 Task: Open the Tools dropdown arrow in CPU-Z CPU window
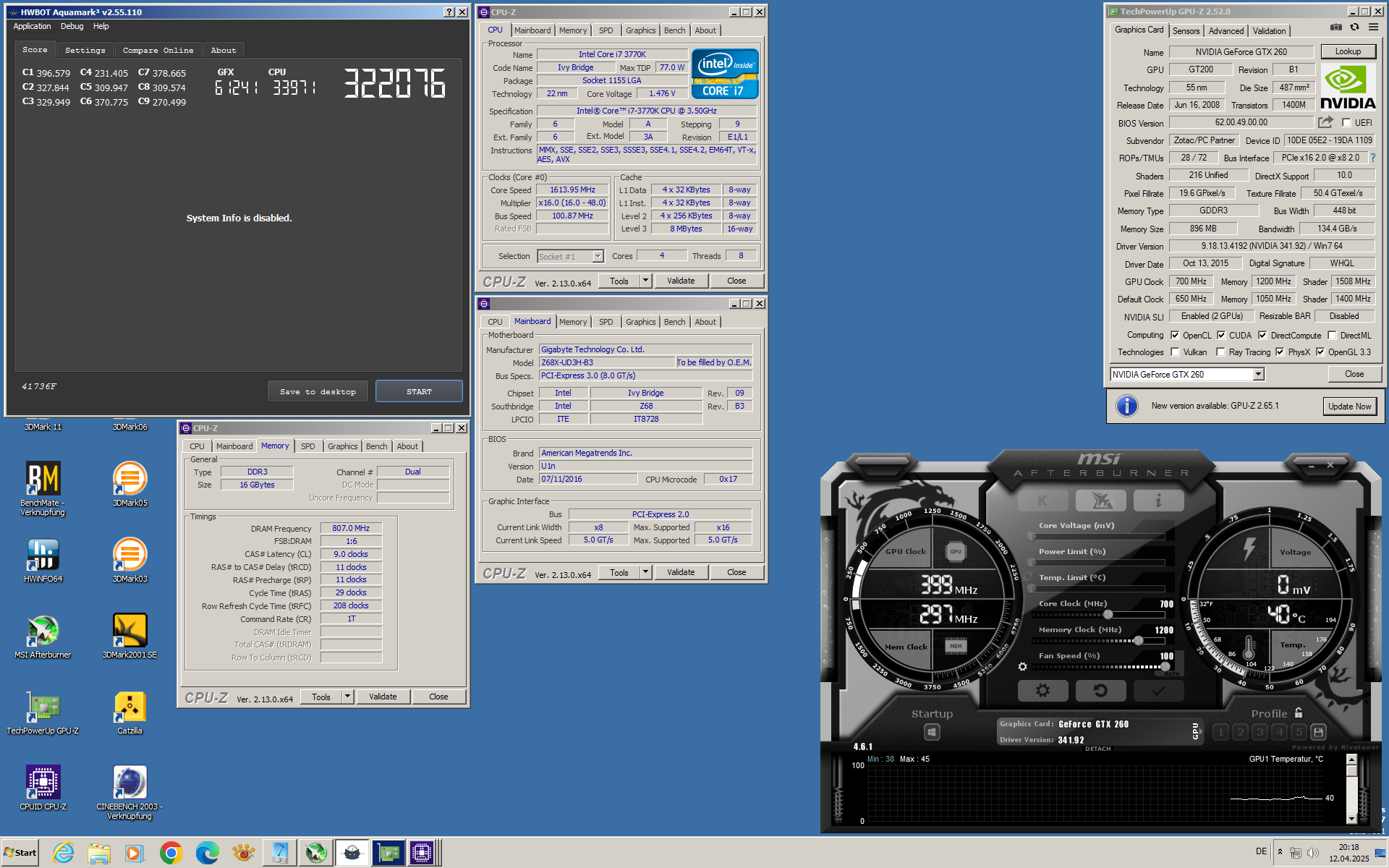click(645, 281)
